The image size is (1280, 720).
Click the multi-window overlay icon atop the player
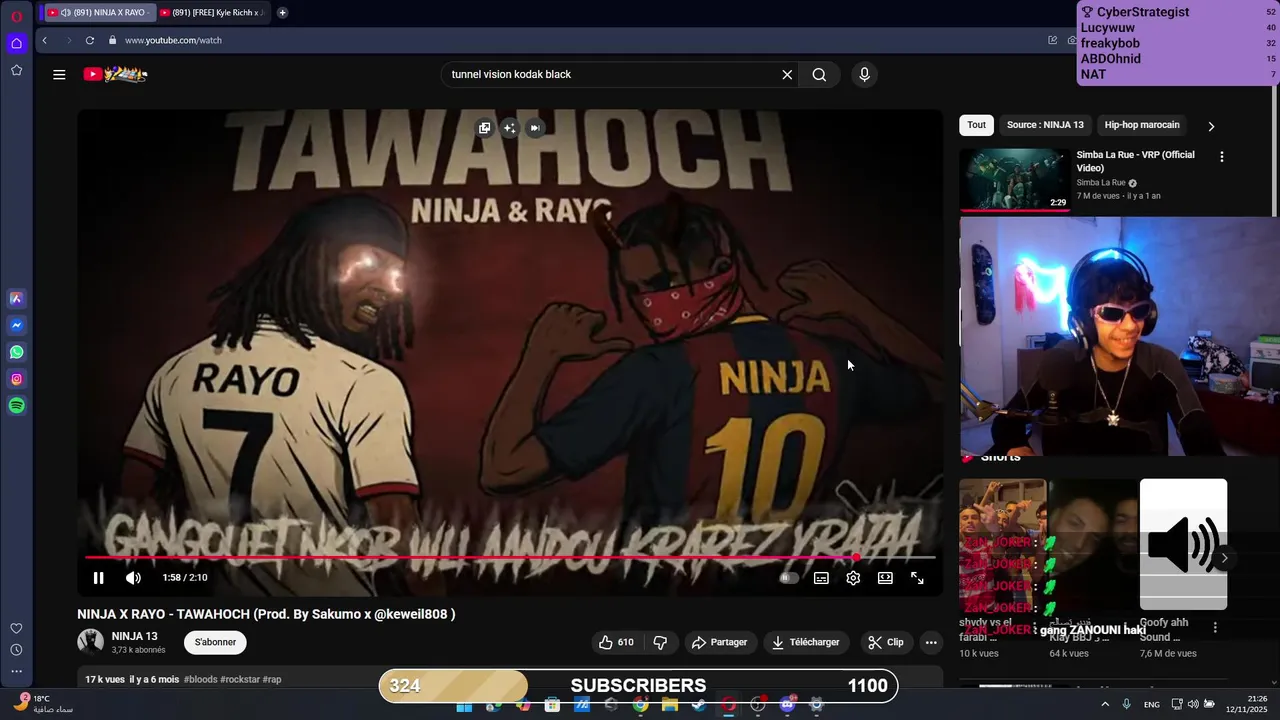(x=484, y=128)
